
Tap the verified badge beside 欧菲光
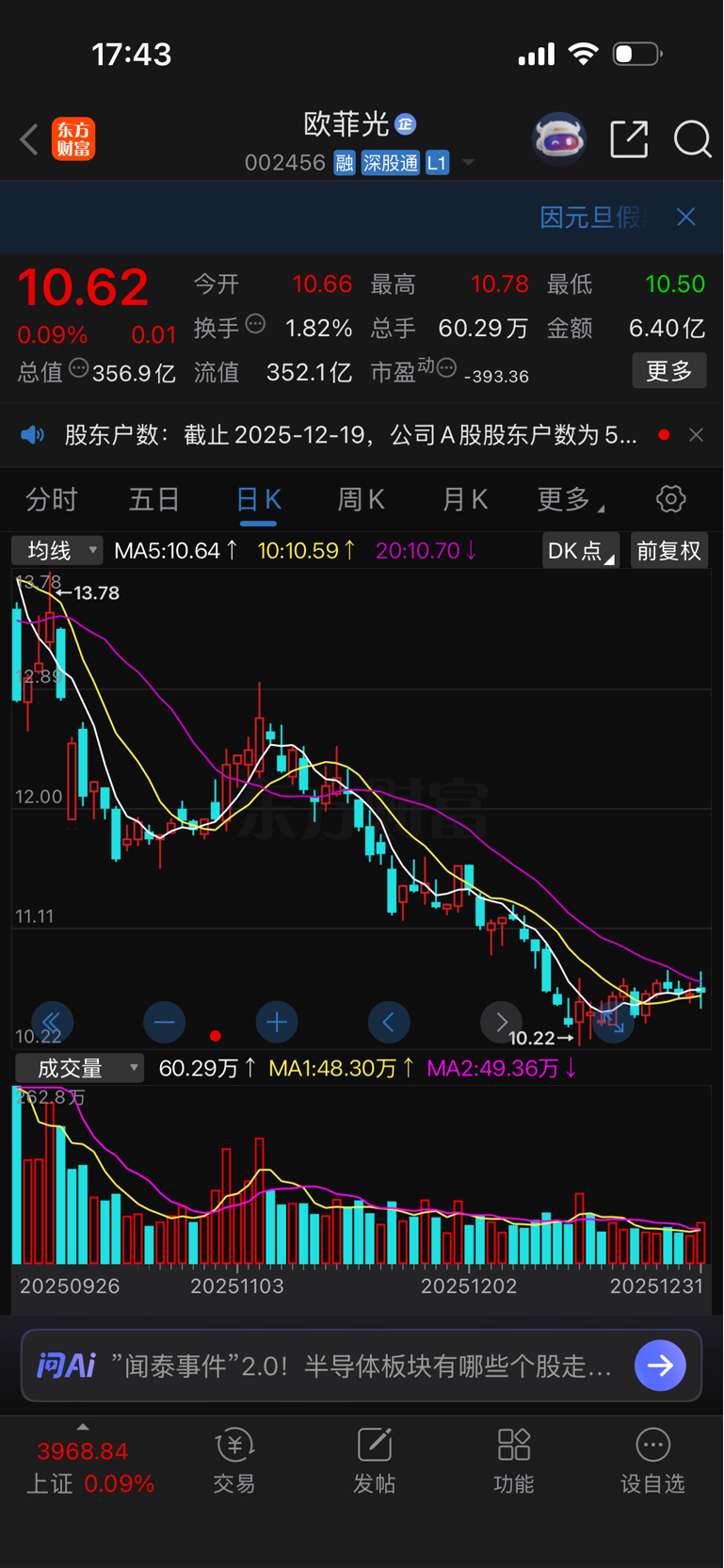[406, 124]
